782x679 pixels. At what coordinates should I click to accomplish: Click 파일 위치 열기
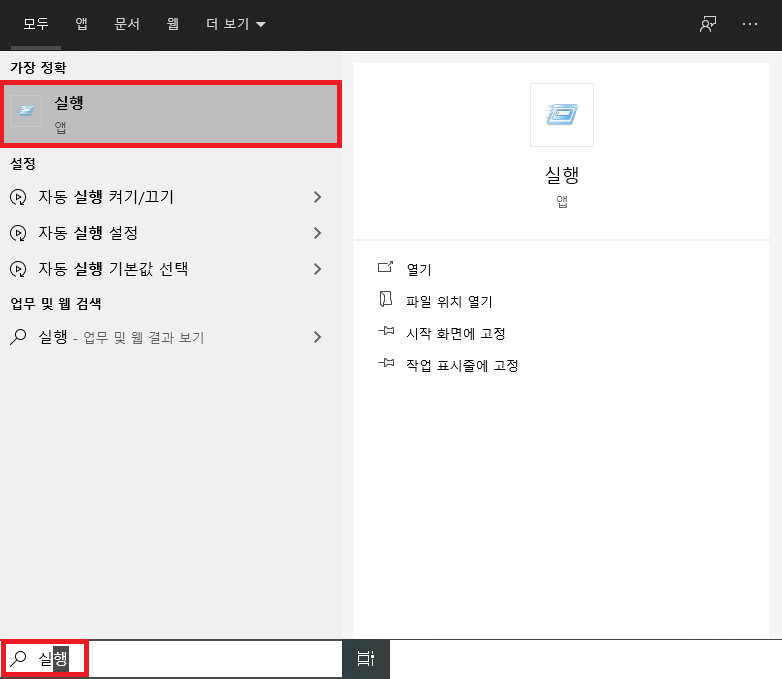tap(449, 301)
